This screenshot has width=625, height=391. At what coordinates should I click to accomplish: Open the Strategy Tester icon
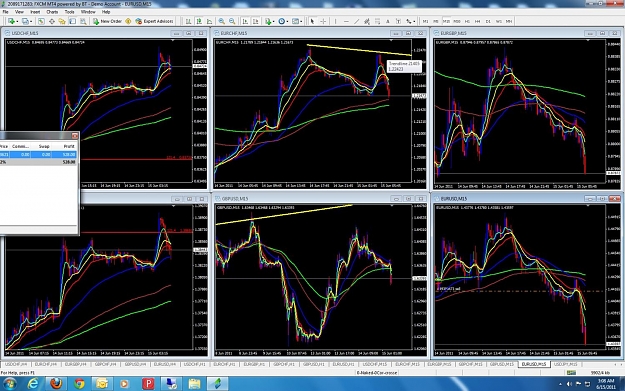pyautogui.click(x=83, y=21)
